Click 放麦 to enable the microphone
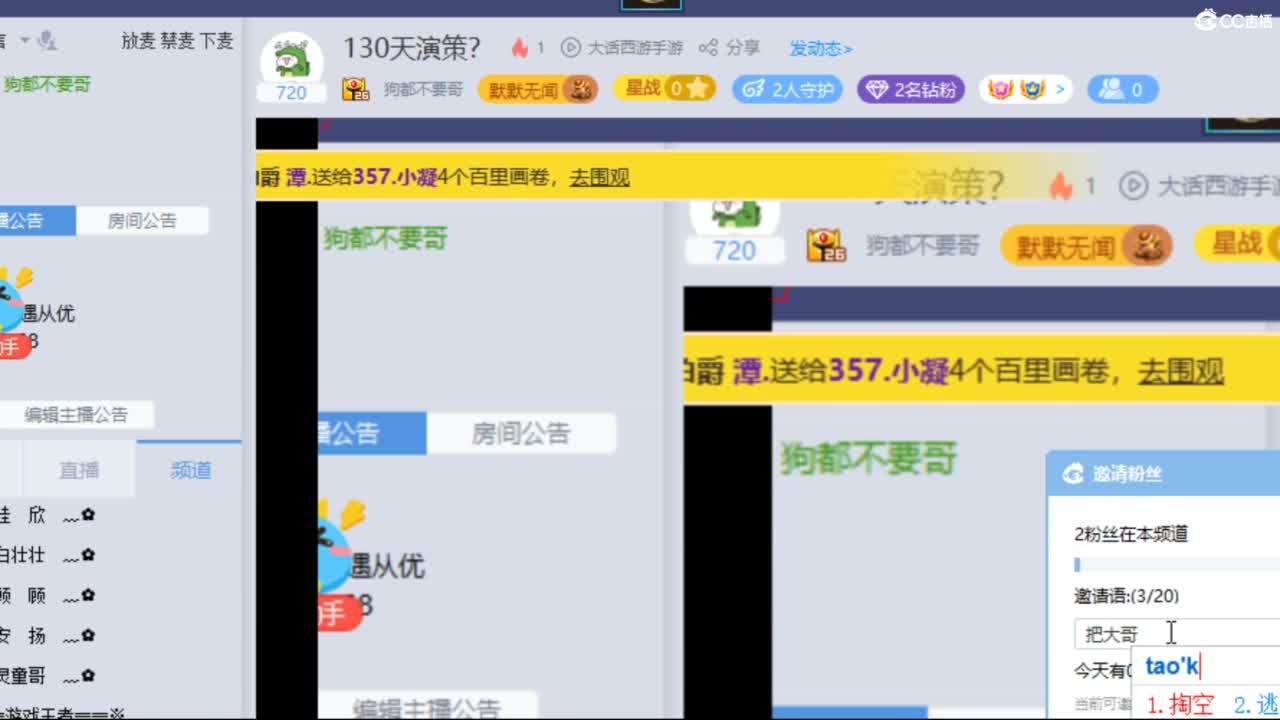1280x720 pixels. tap(139, 42)
